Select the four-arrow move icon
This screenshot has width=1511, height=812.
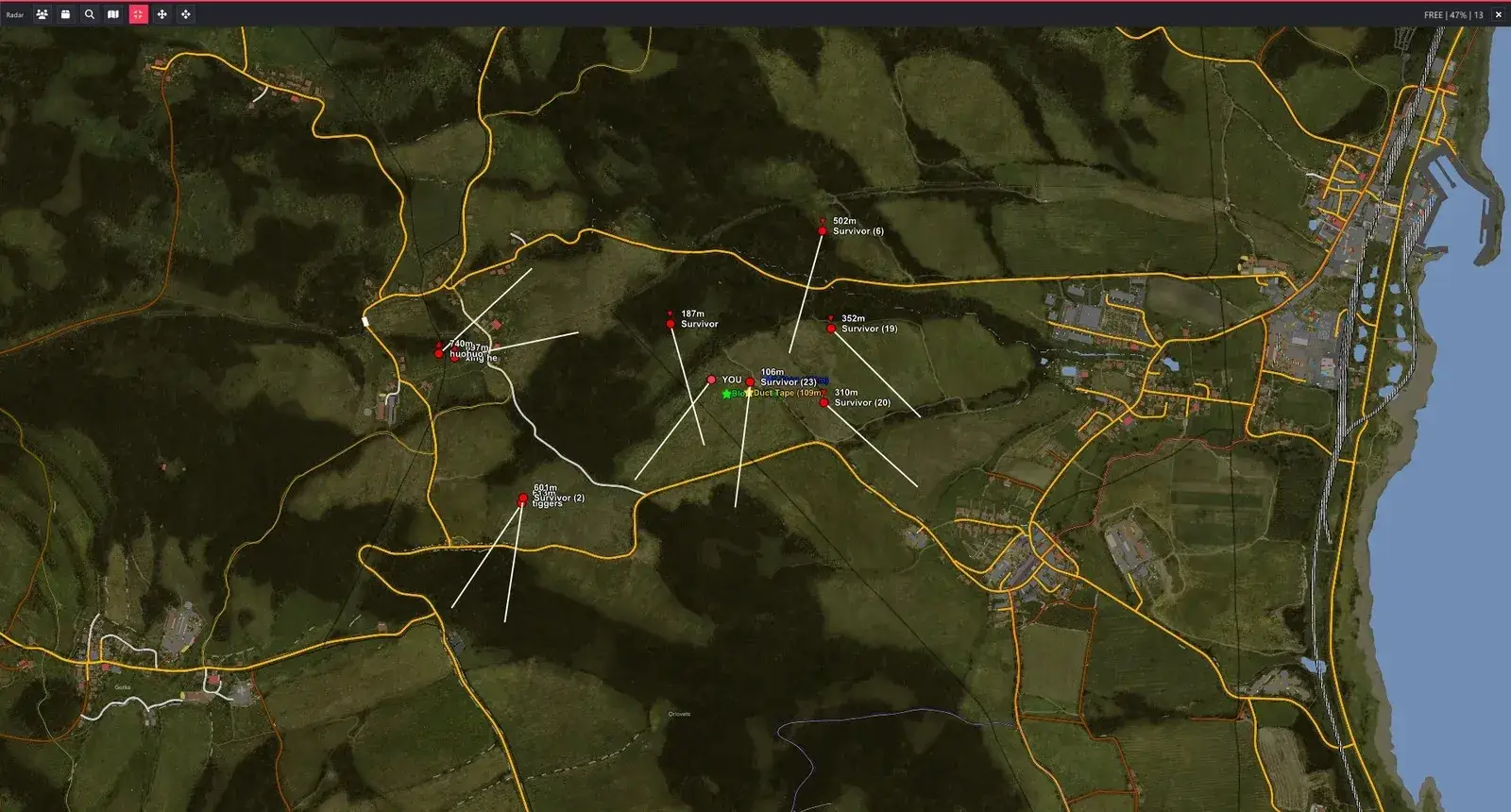(x=161, y=14)
